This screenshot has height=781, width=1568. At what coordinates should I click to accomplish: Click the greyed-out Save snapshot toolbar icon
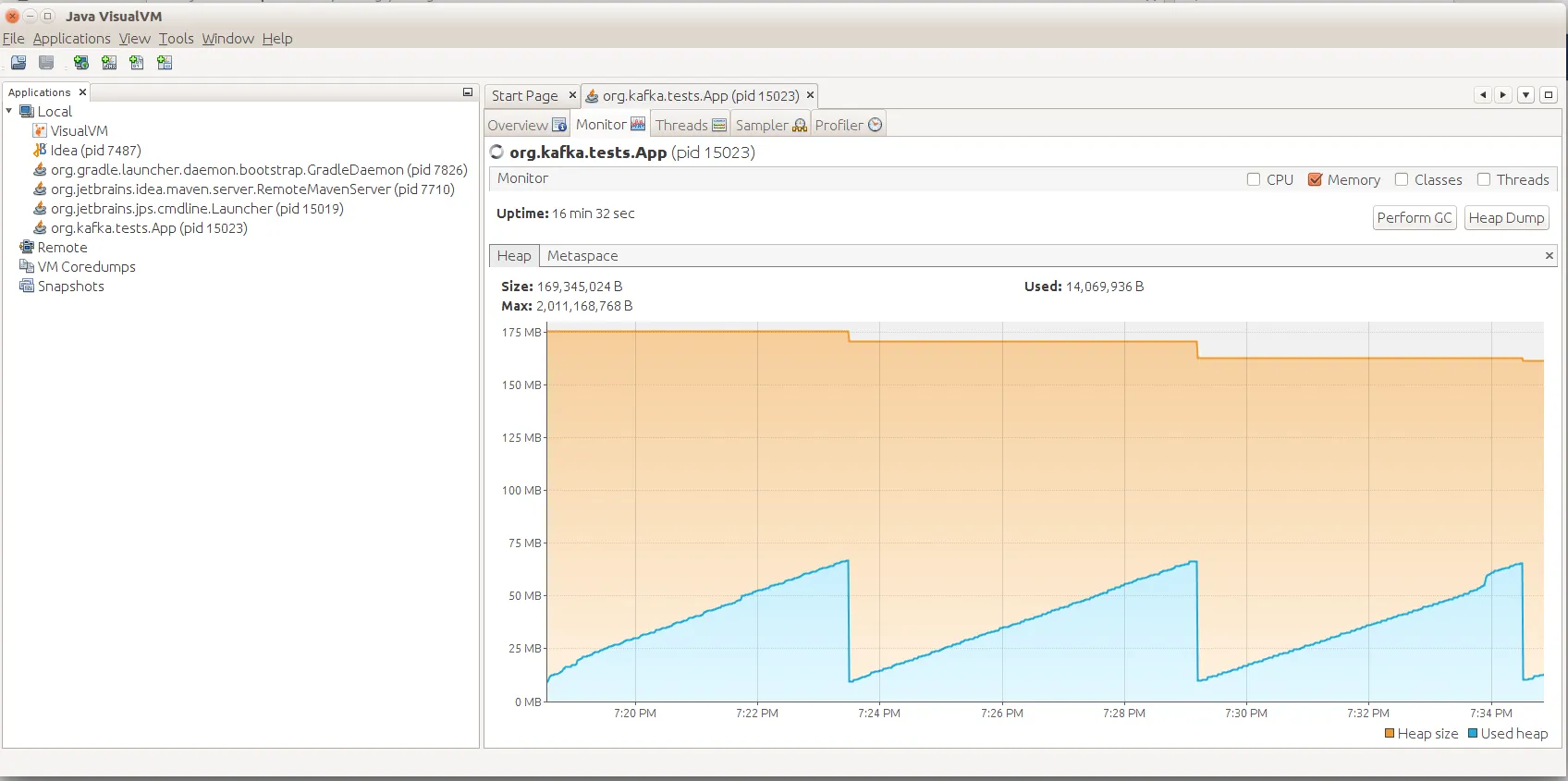pyautogui.click(x=46, y=63)
